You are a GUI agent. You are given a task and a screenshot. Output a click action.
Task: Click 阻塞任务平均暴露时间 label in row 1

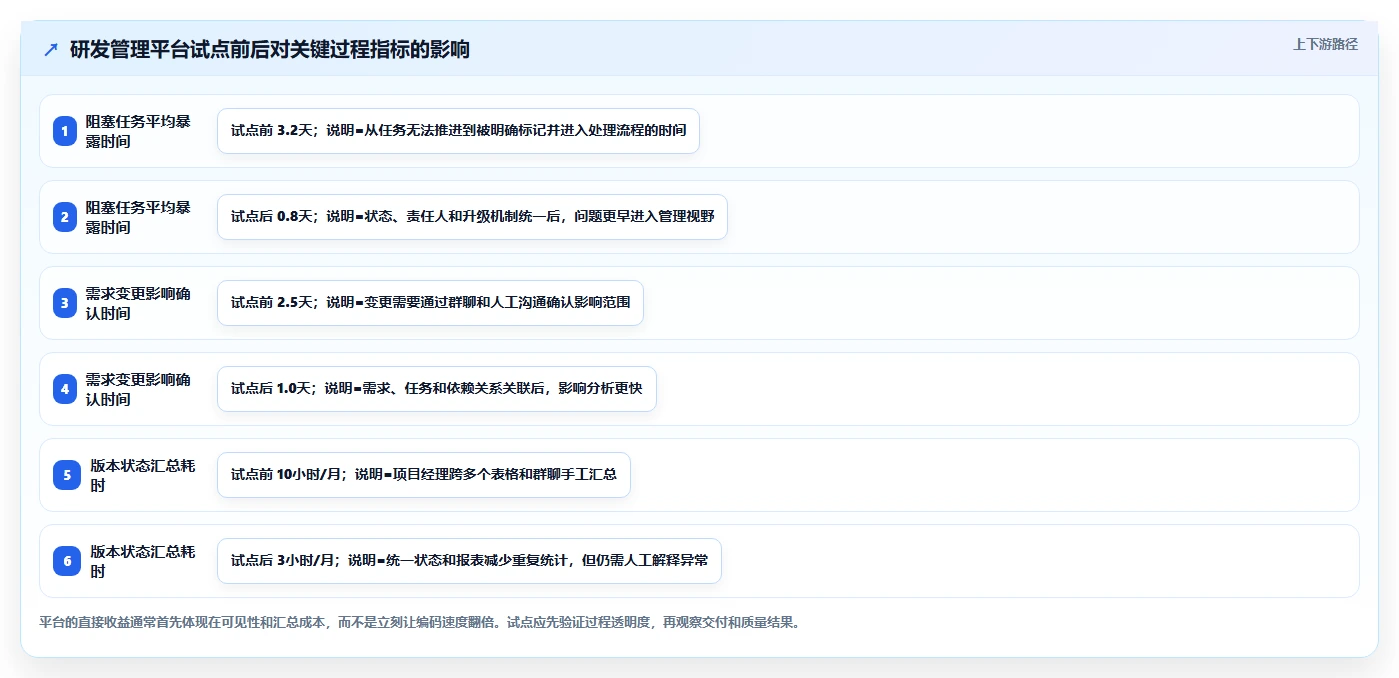coord(138,131)
